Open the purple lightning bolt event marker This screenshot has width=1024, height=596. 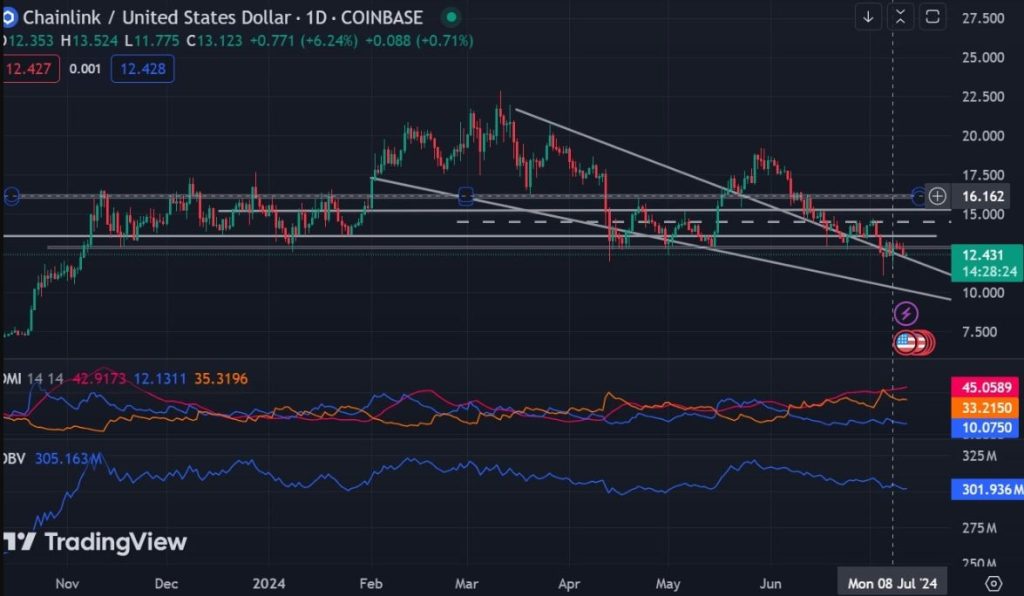(906, 314)
